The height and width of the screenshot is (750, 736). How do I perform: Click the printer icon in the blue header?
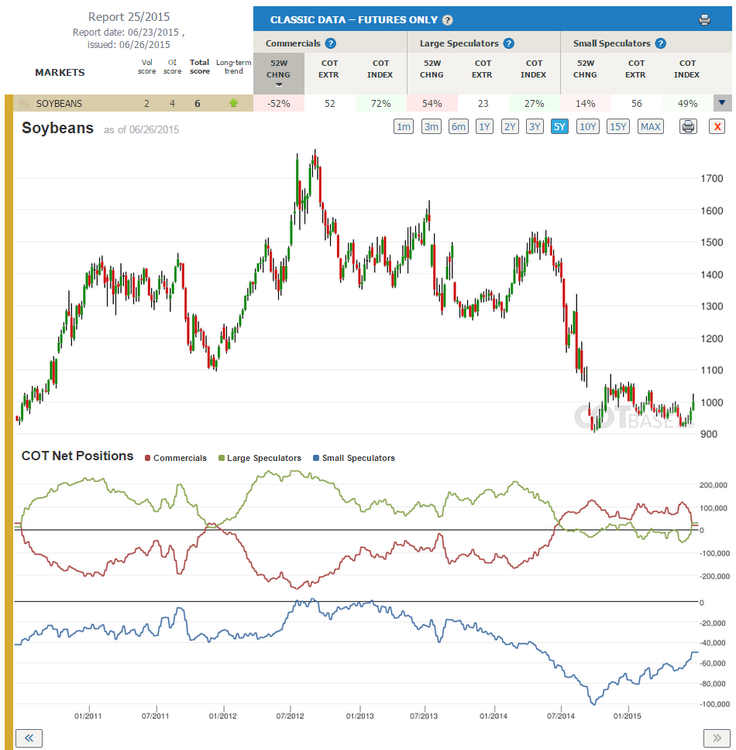(x=704, y=20)
